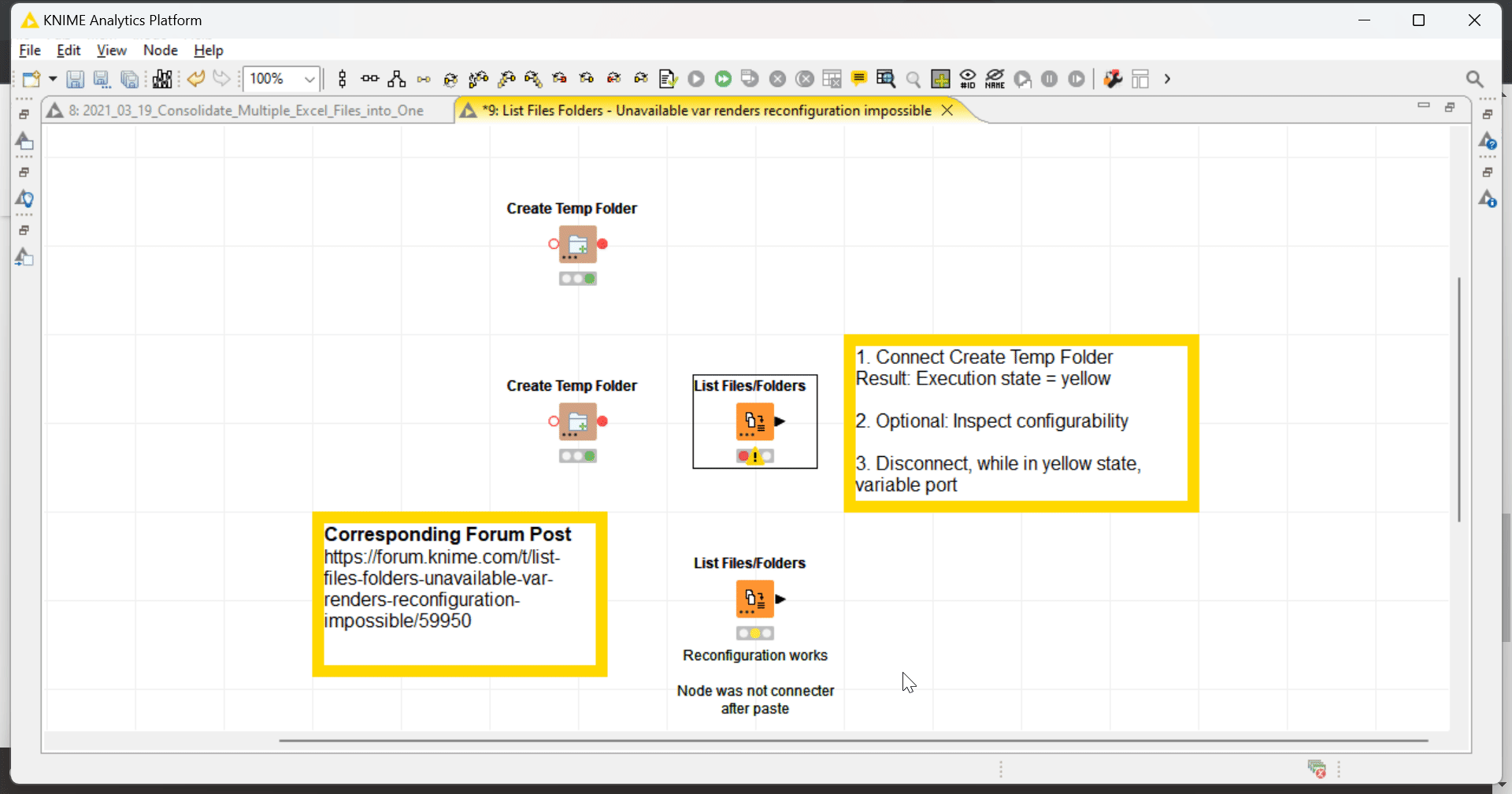Screen dimensions: 1512x794
Task: Click the red output port of top Create Temp Folder
Action: [x=602, y=244]
